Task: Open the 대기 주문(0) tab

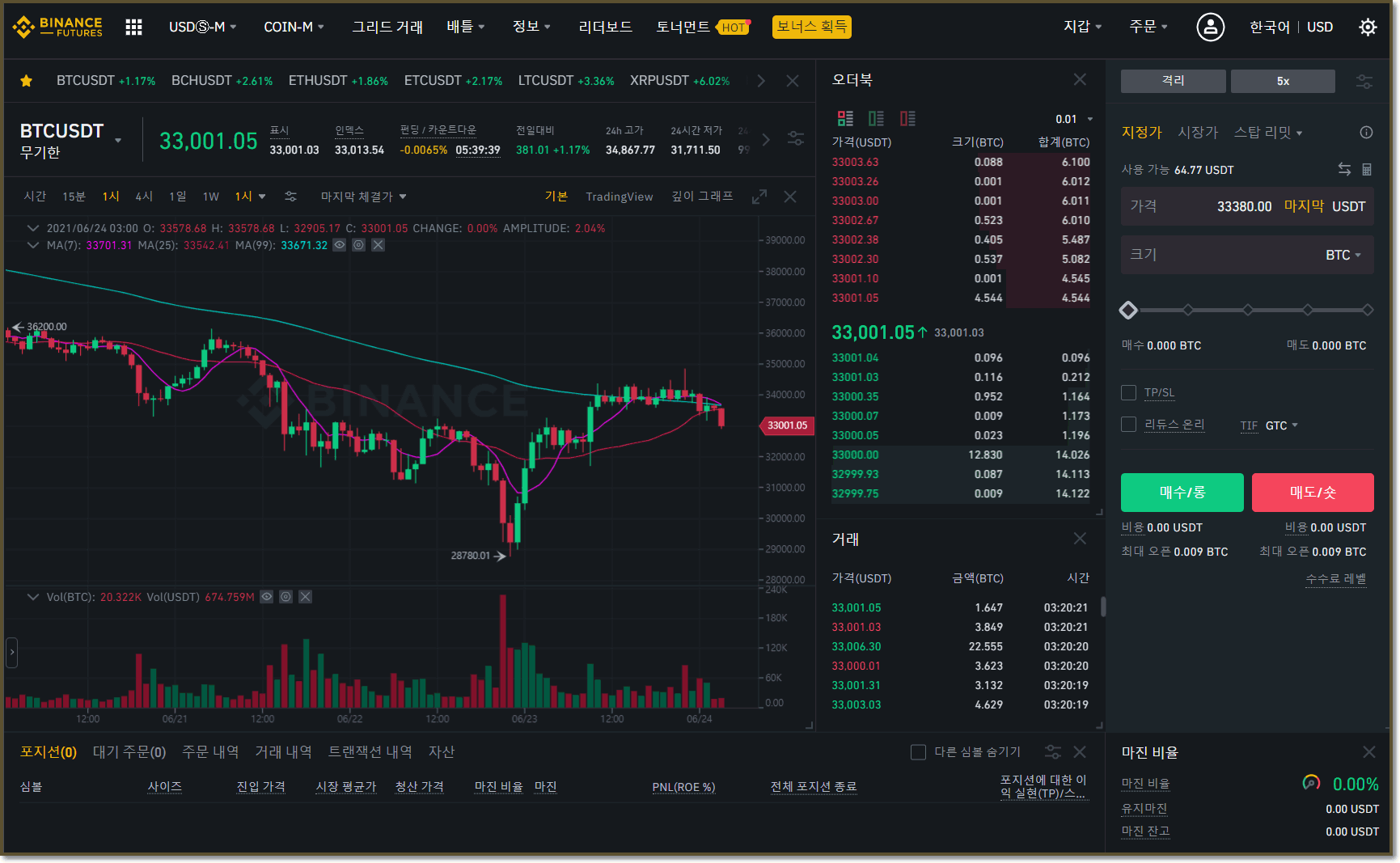Action: pyautogui.click(x=129, y=752)
